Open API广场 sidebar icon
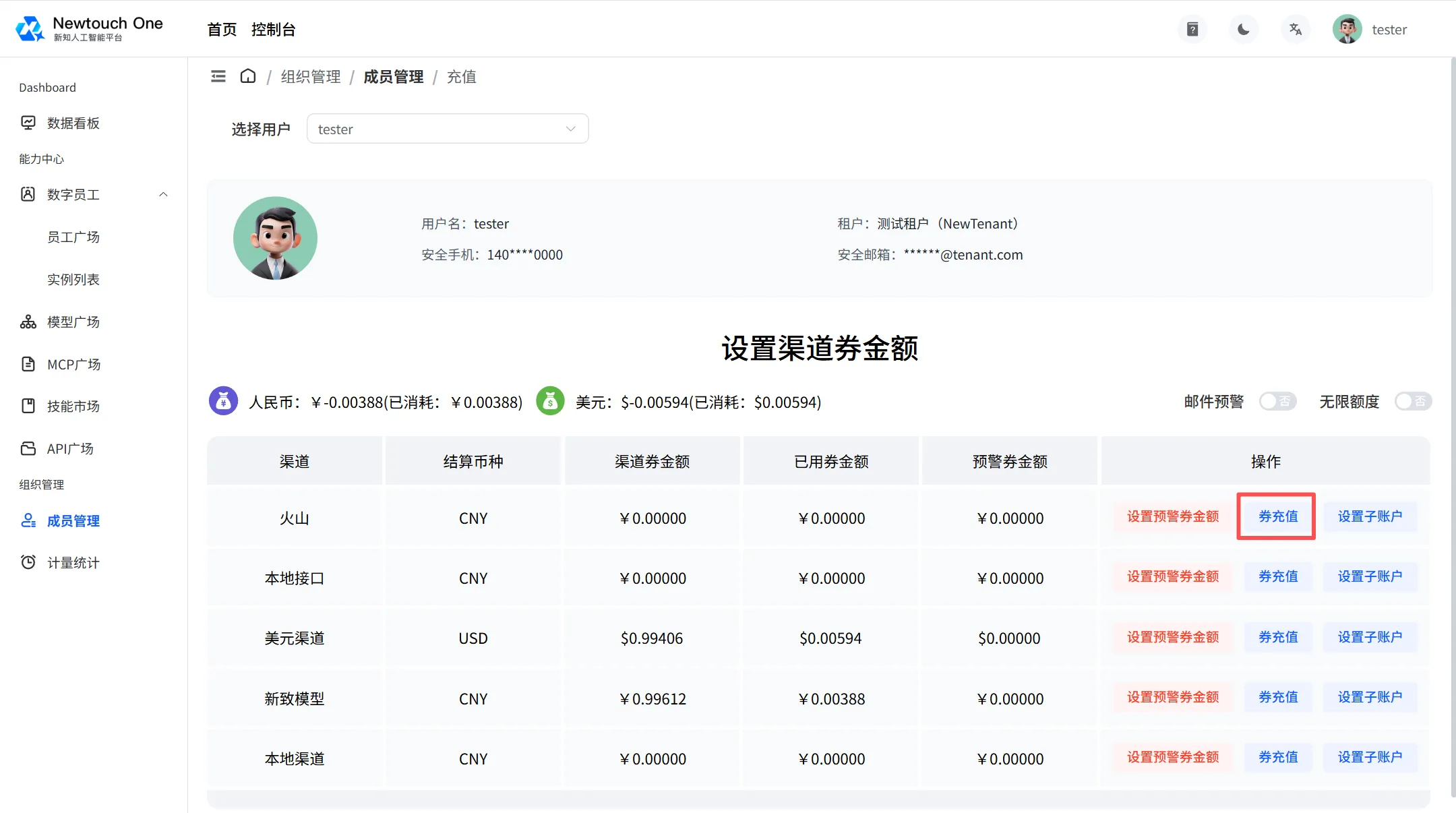The image size is (1456, 813). [28, 448]
